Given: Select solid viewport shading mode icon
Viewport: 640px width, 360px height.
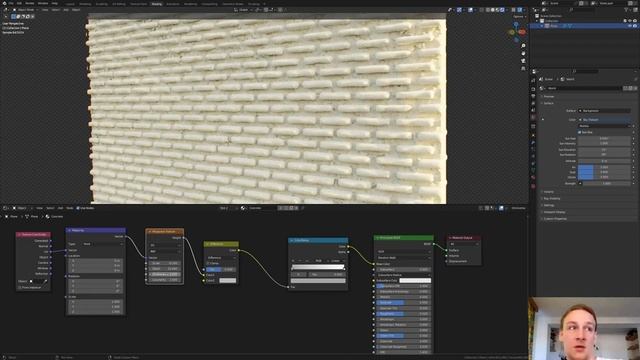Looking at the screenshot, I should click(493, 10).
